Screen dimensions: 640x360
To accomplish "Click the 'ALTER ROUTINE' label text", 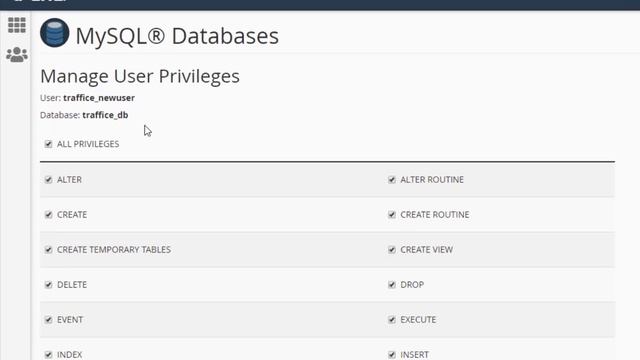I will point(432,180).
